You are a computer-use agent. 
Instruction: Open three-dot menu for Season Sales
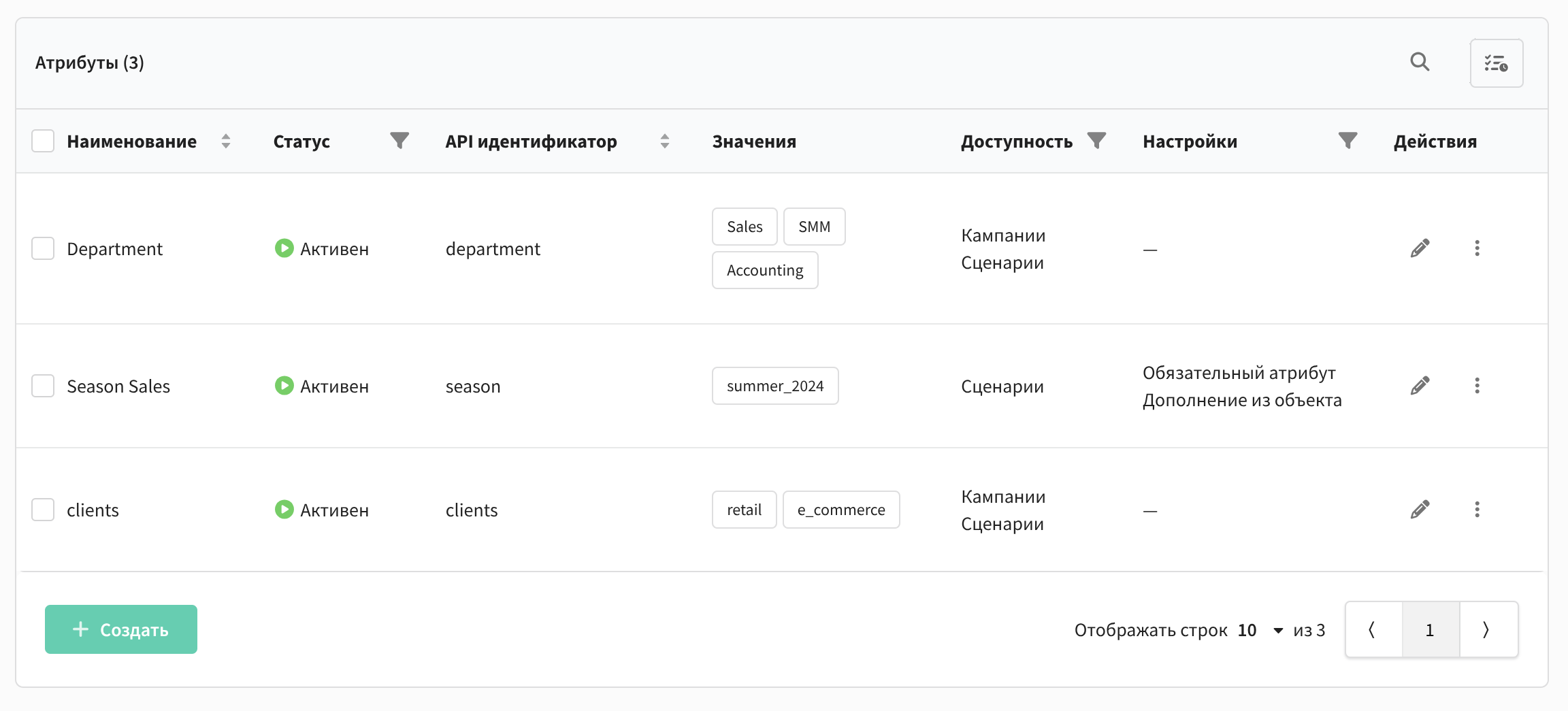pyautogui.click(x=1477, y=386)
